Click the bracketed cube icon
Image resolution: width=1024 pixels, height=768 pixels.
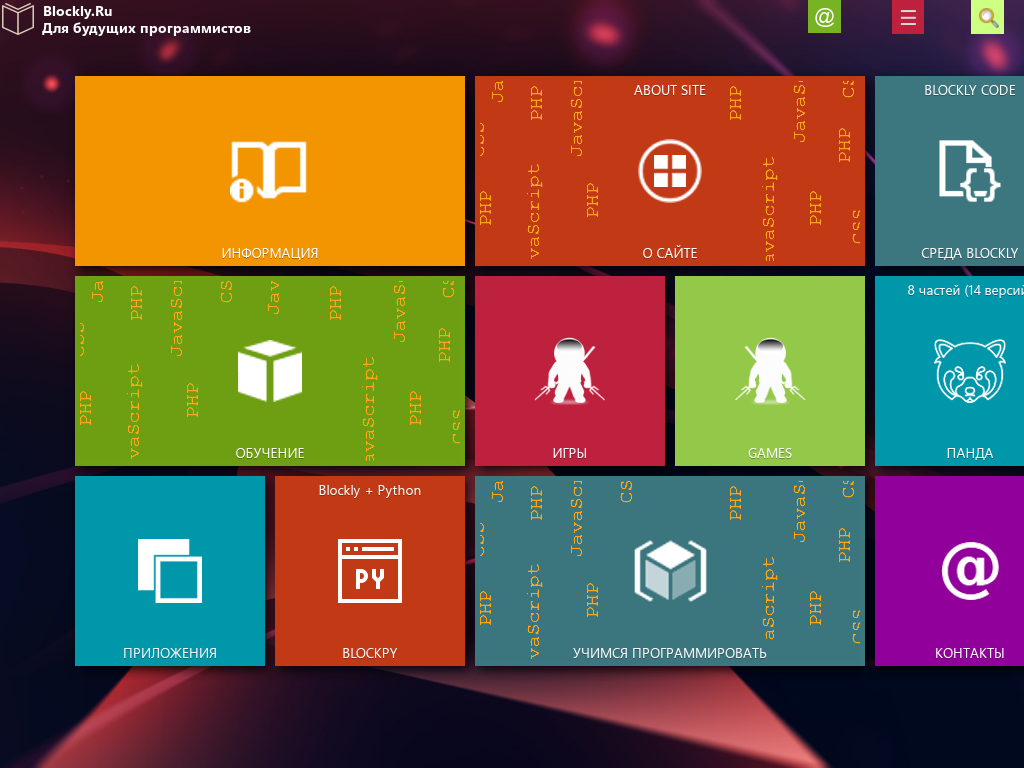(x=670, y=571)
